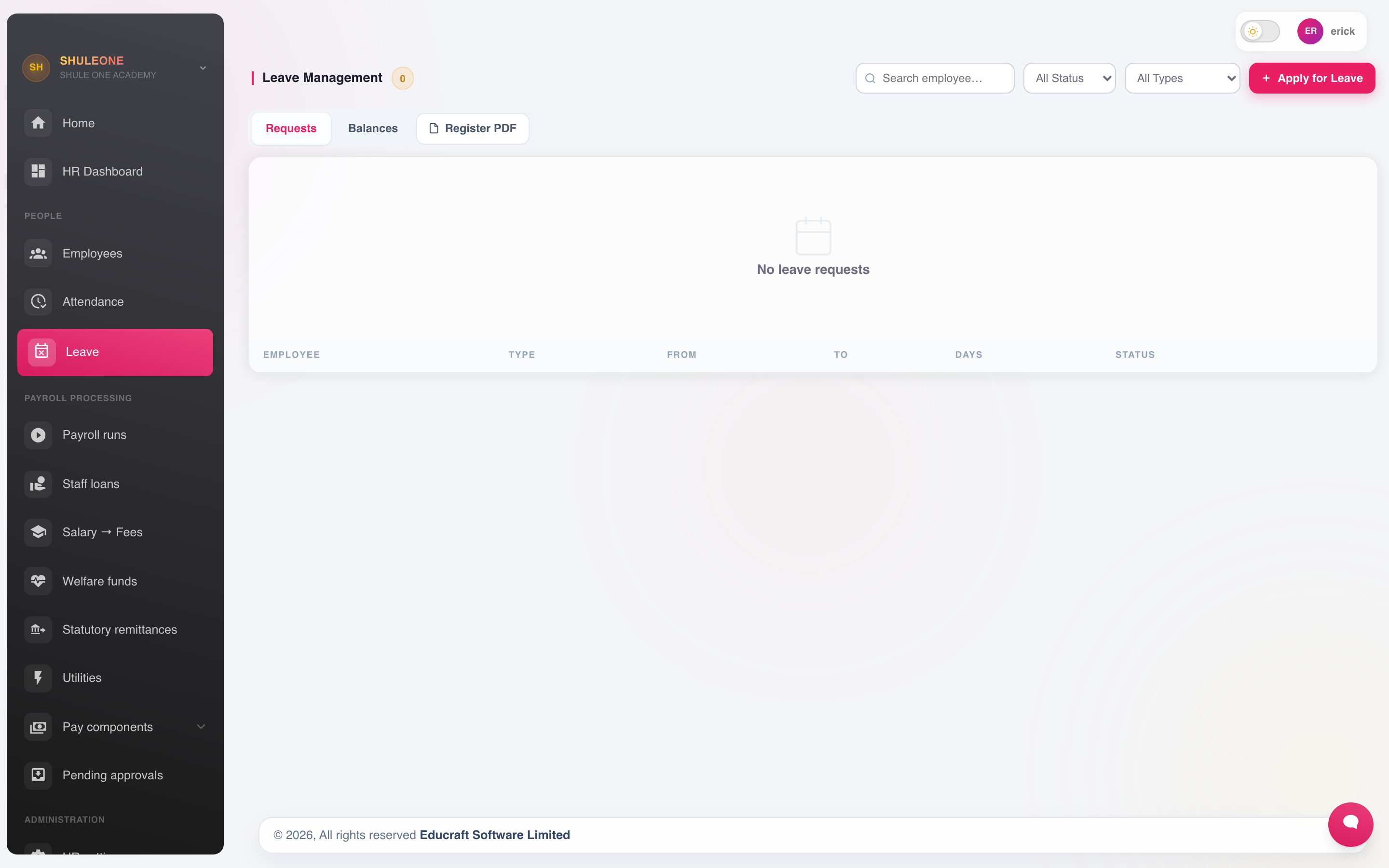Open Pending approvals page
Screen dimensions: 1389x868
[x=115, y=775]
